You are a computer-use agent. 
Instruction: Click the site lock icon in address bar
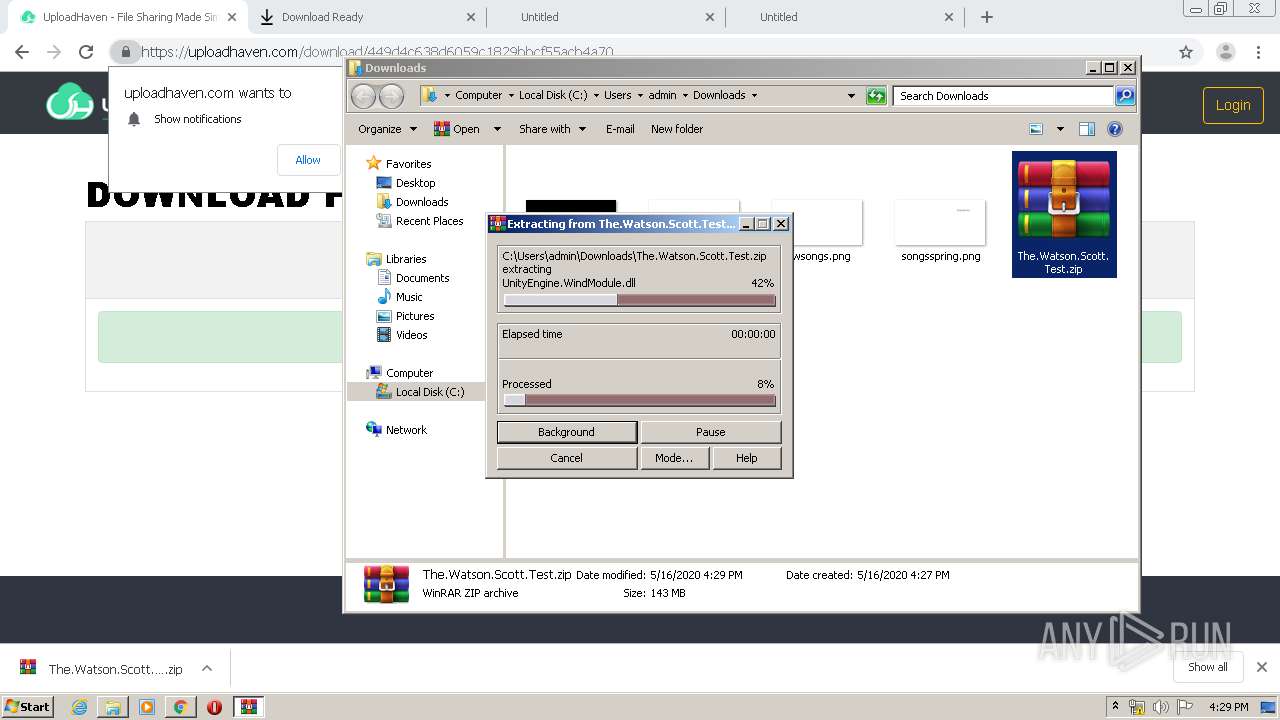(125, 52)
